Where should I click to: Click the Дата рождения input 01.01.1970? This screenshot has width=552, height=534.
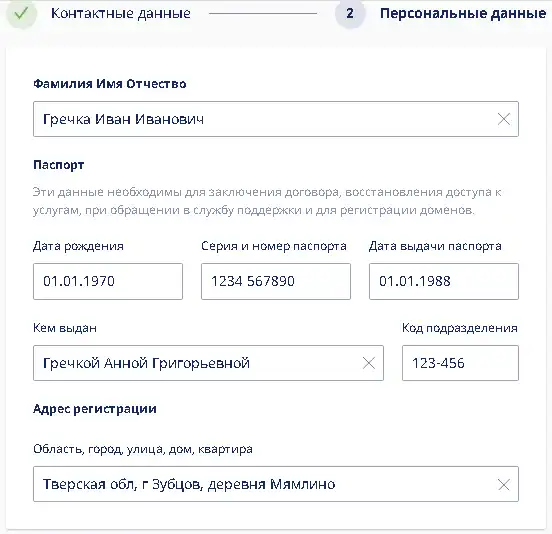108,281
